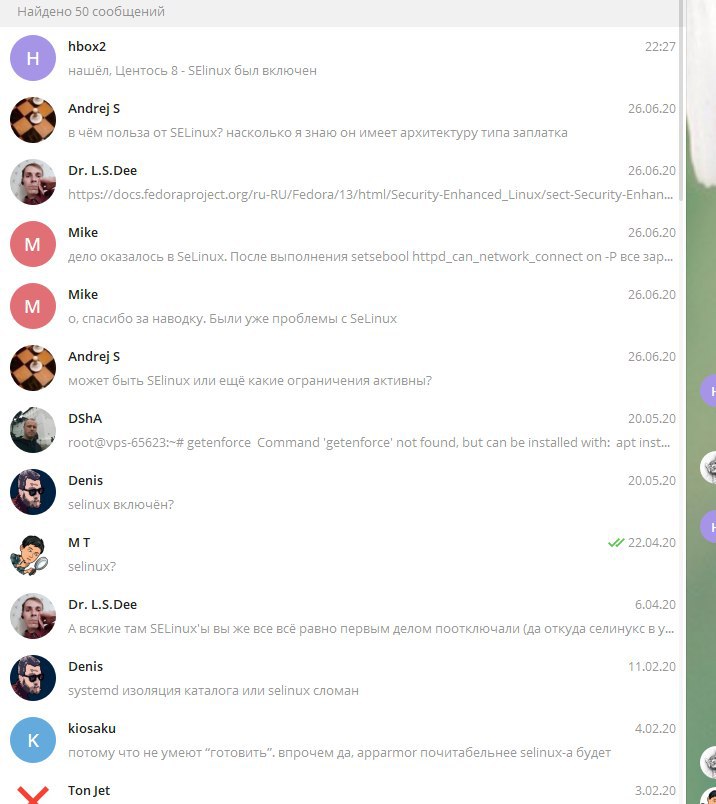
Task: Click Andrej S chessboard avatar on SELinux benefits message
Action: point(33,120)
